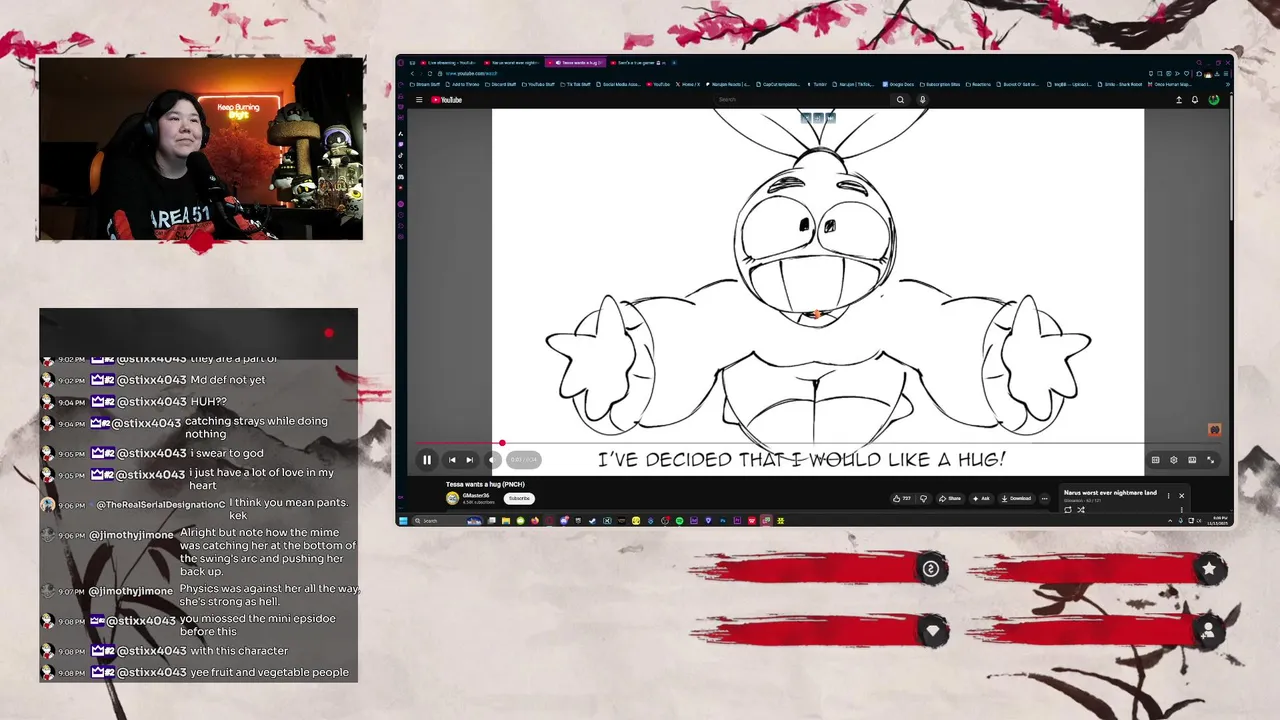Open YouTube account avatar menu
1280x720 pixels.
[x=1214, y=100]
